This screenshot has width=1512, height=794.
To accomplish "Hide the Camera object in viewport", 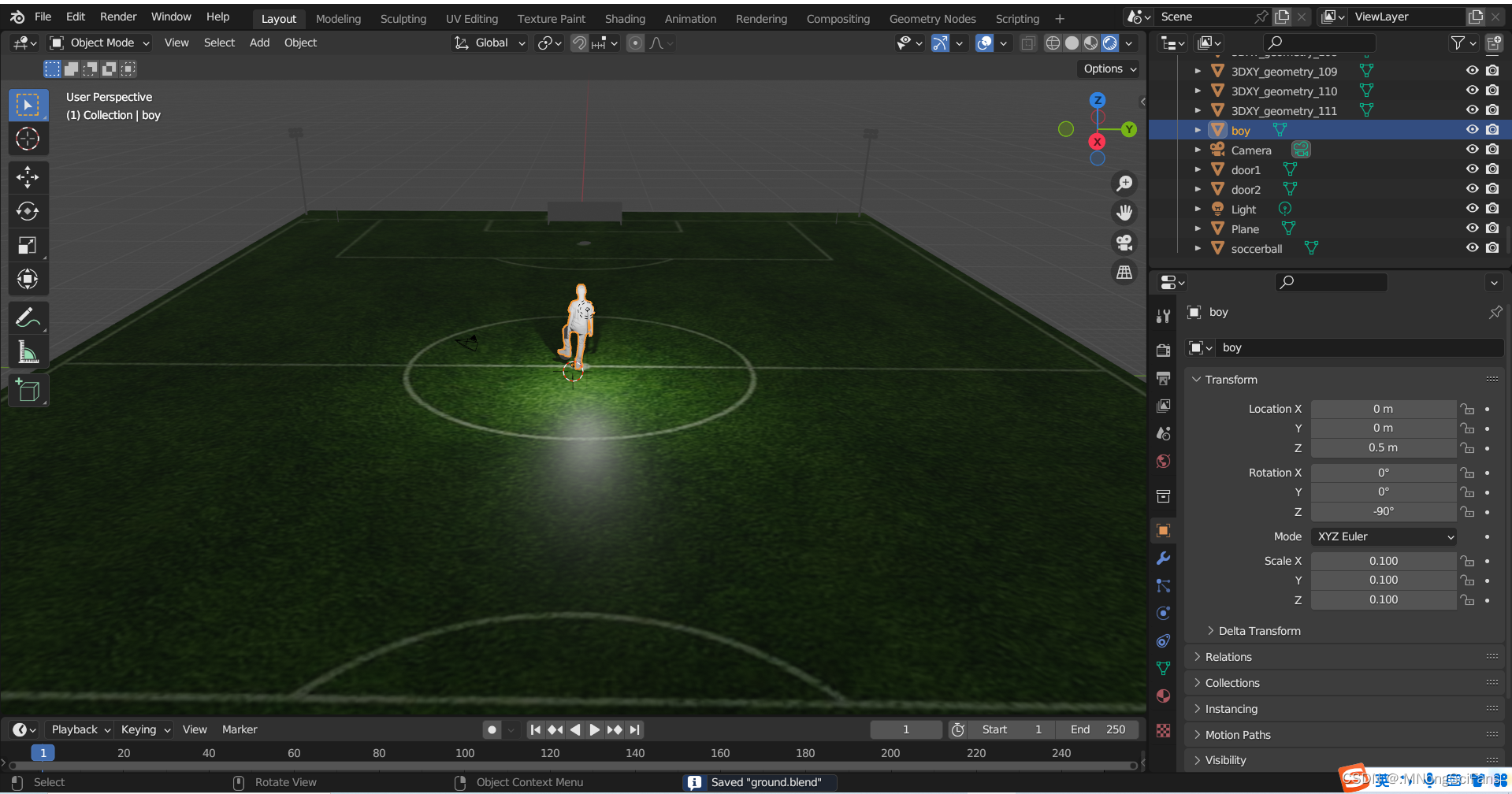I will (1472, 150).
